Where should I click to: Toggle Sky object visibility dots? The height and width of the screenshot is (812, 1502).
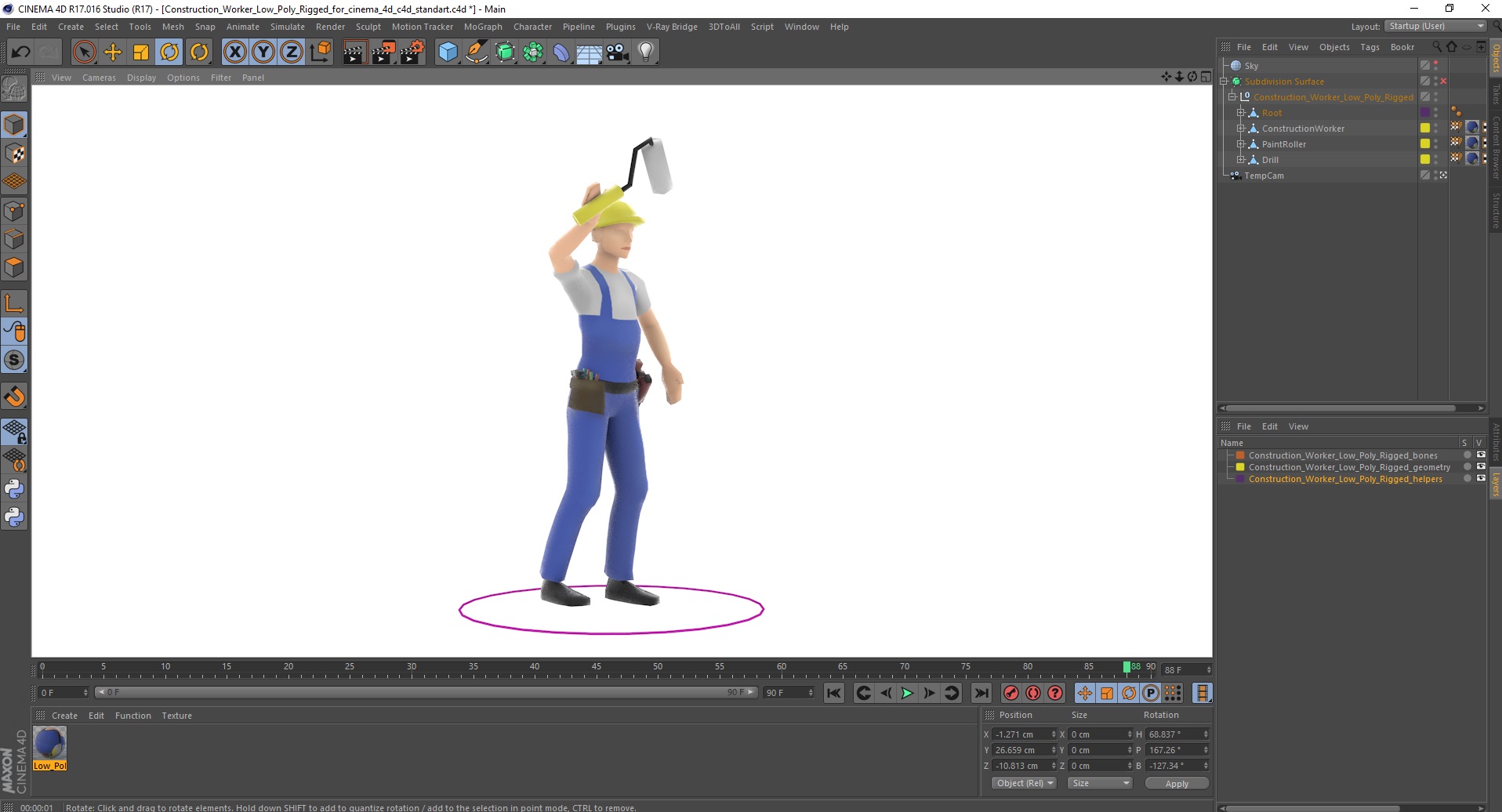(1436, 66)
